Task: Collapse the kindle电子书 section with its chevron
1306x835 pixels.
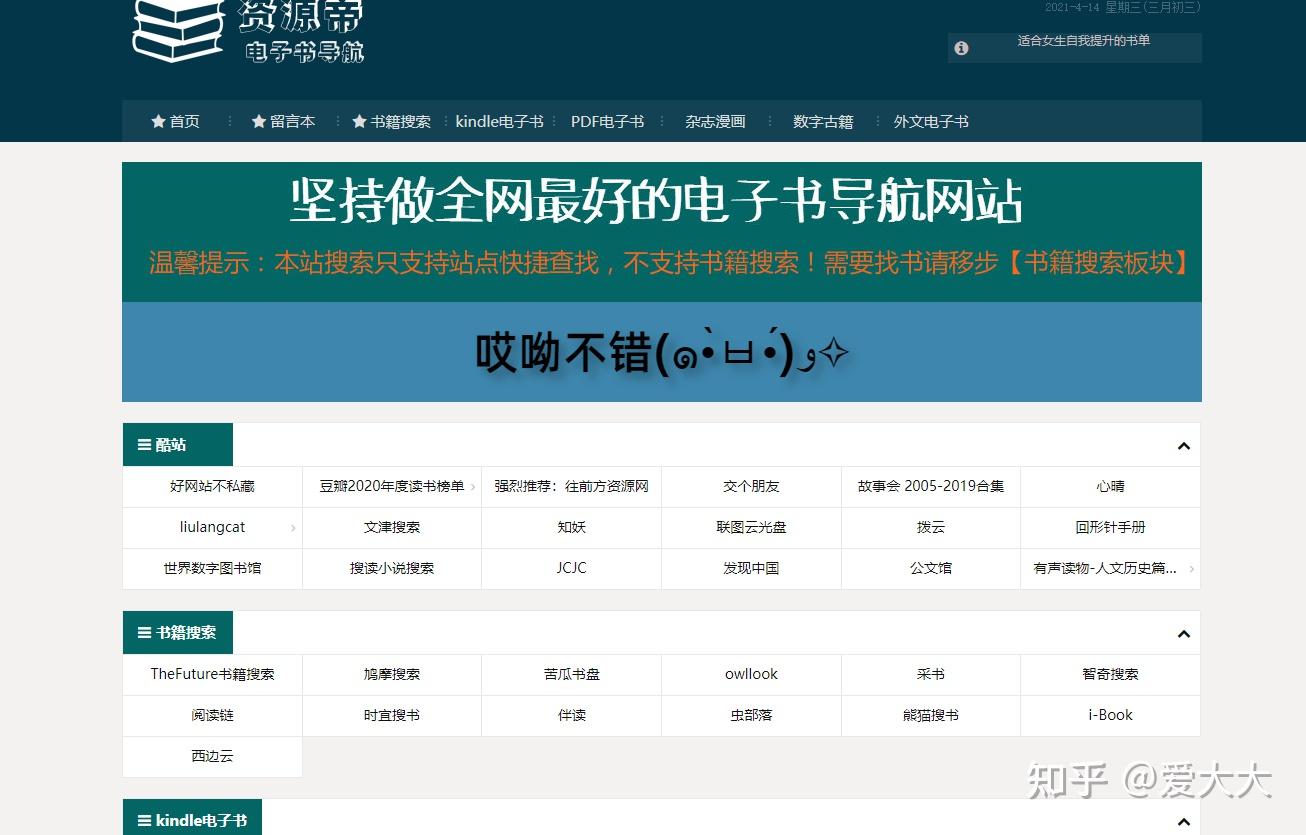Action: point(1184,822)
